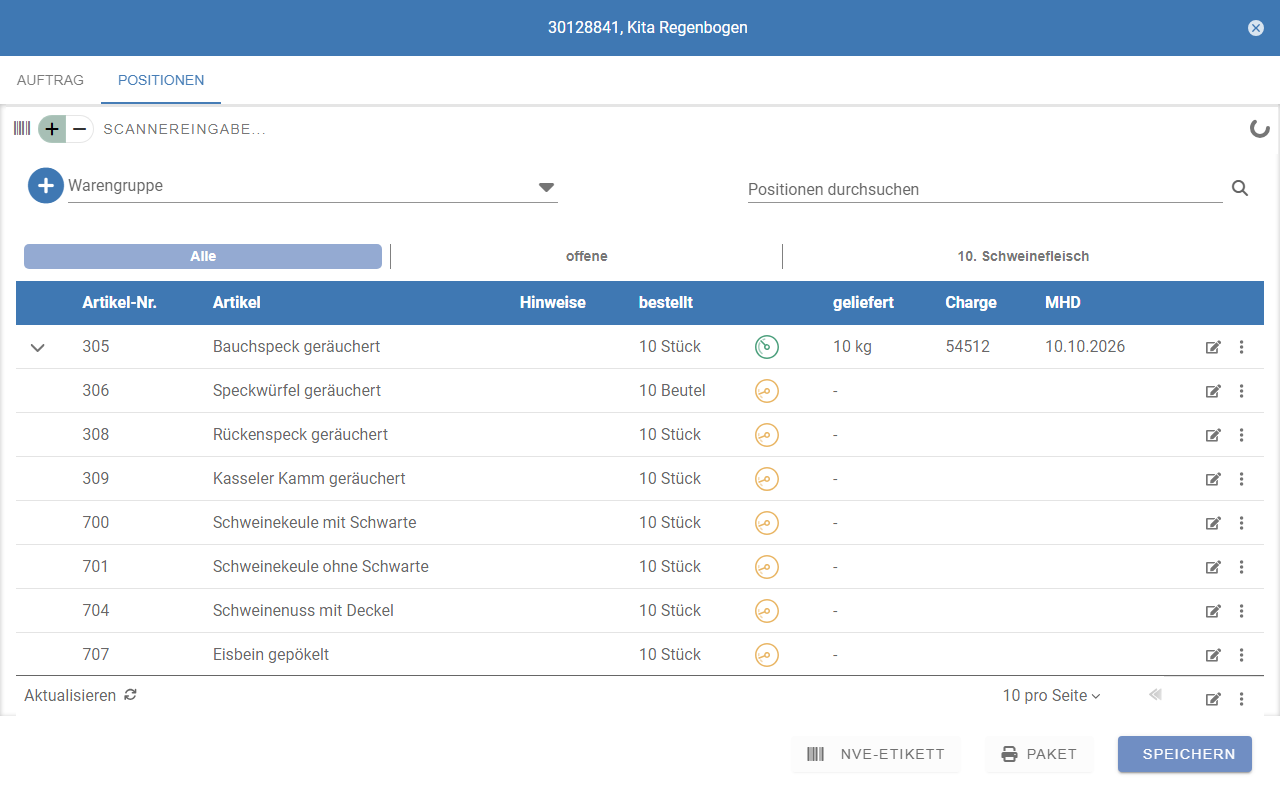Open more options for row 306
1280x800 pixels.
1241,391
